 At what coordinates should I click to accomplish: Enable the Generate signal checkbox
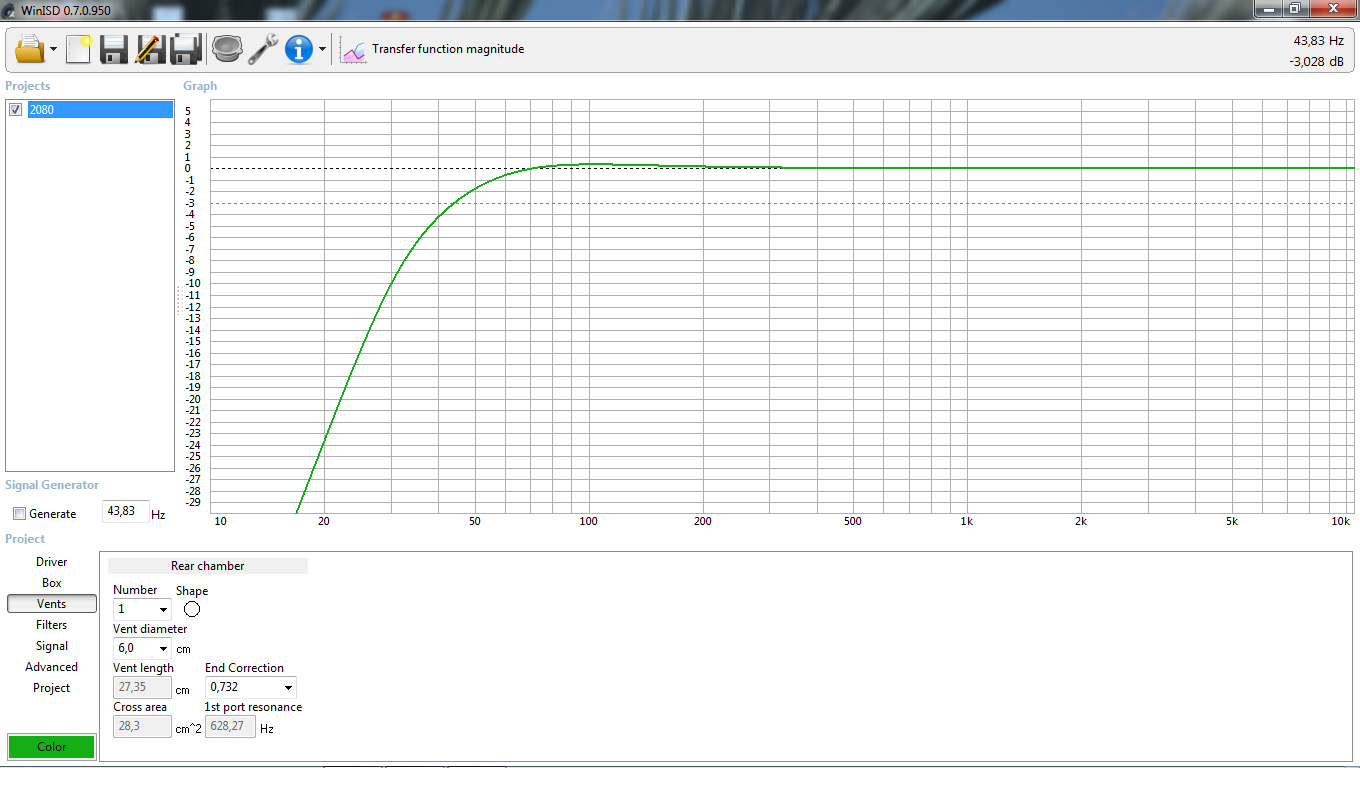(19, 514)
